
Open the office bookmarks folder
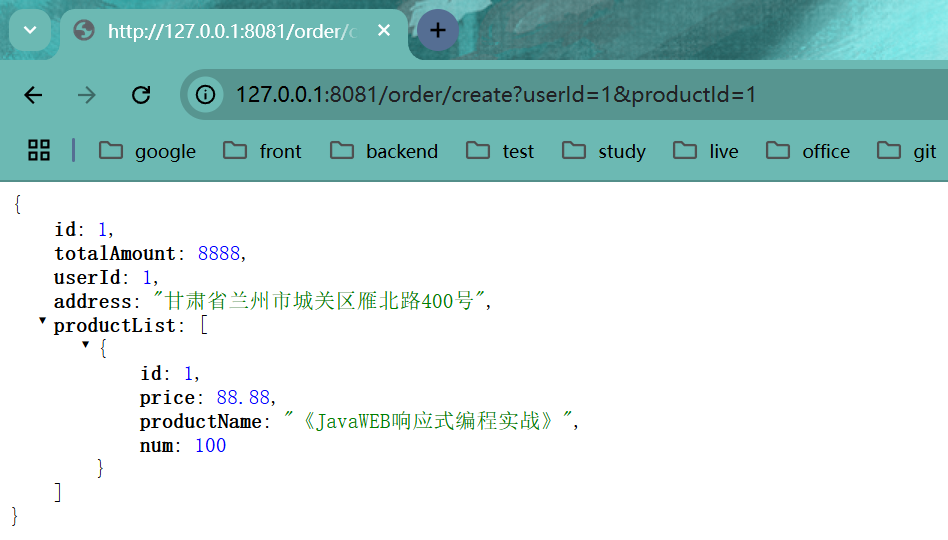pos(808,151)
